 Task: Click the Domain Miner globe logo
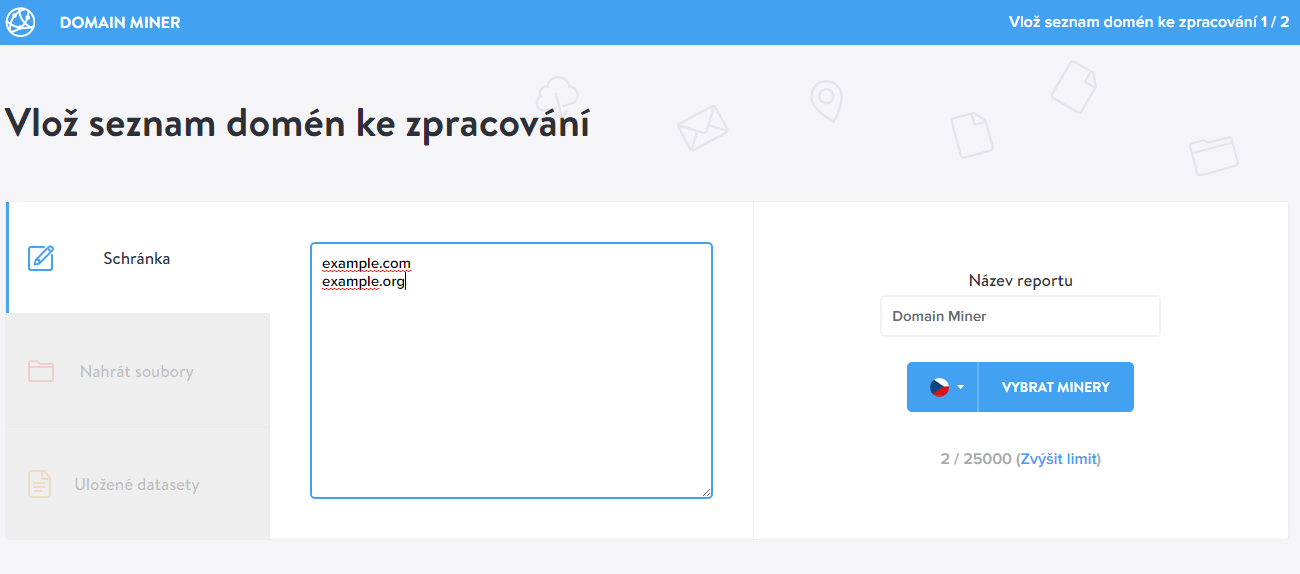21,22
